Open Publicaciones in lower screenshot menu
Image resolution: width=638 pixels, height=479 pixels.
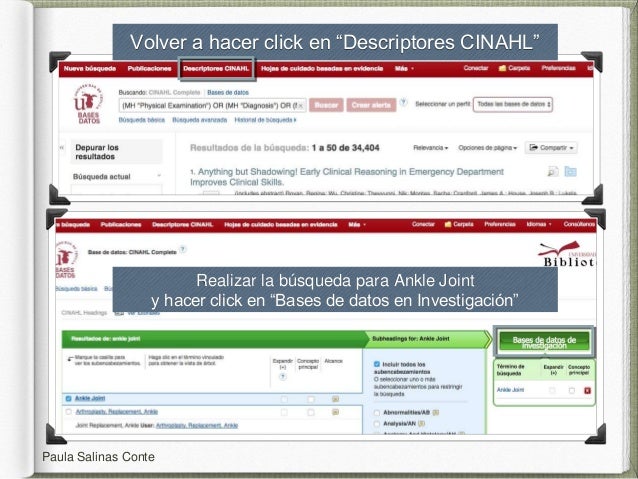pyautogui.click(x=121, y=225)
